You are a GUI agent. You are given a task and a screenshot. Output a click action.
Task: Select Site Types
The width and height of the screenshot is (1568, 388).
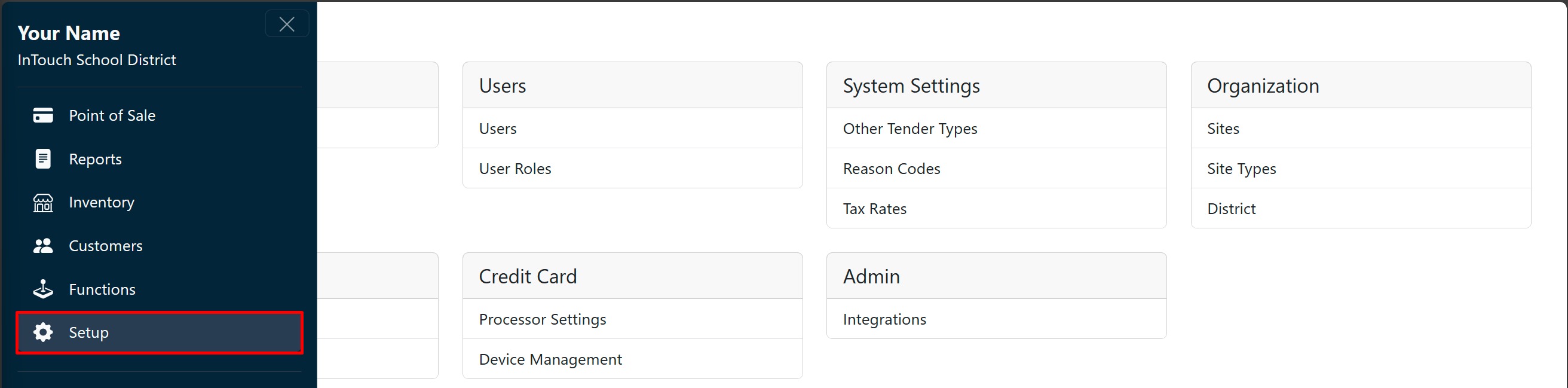coord(1241,169)
